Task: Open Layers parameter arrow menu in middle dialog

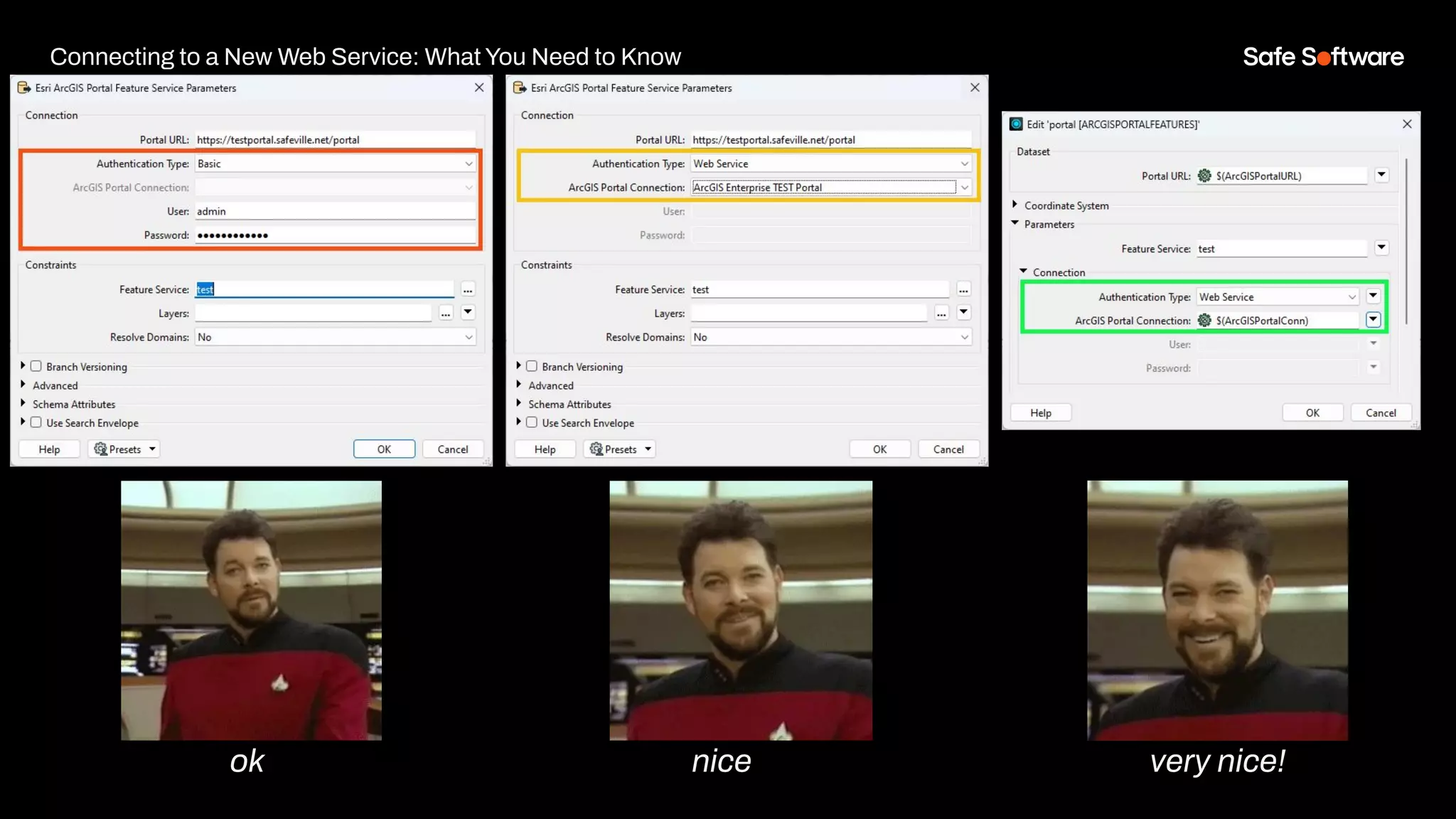Action: pyautogui.click(x=963, y=312)
